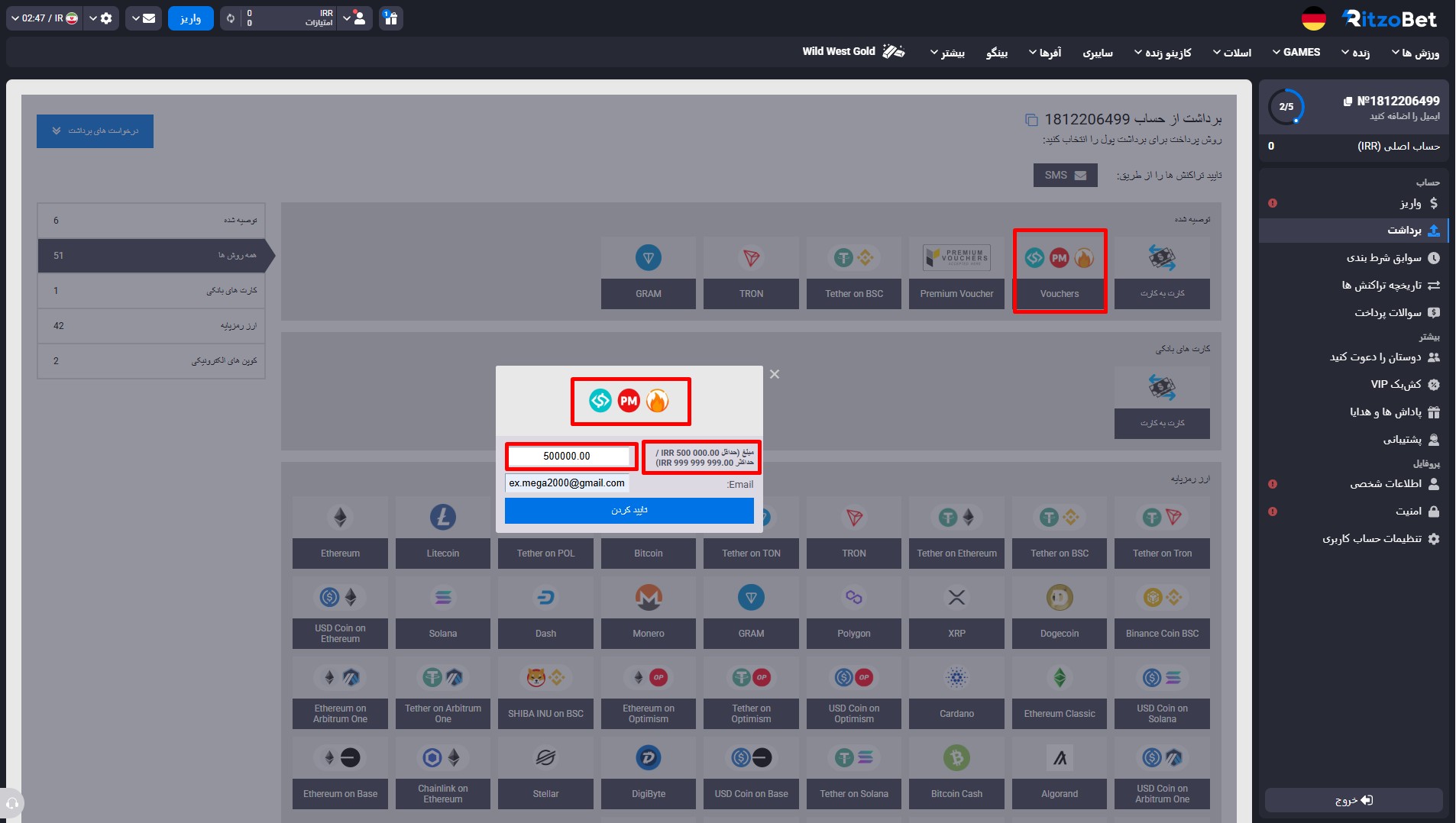
Task: Open 'امنیت' security settings
Action: click(x=1354, y=512)
